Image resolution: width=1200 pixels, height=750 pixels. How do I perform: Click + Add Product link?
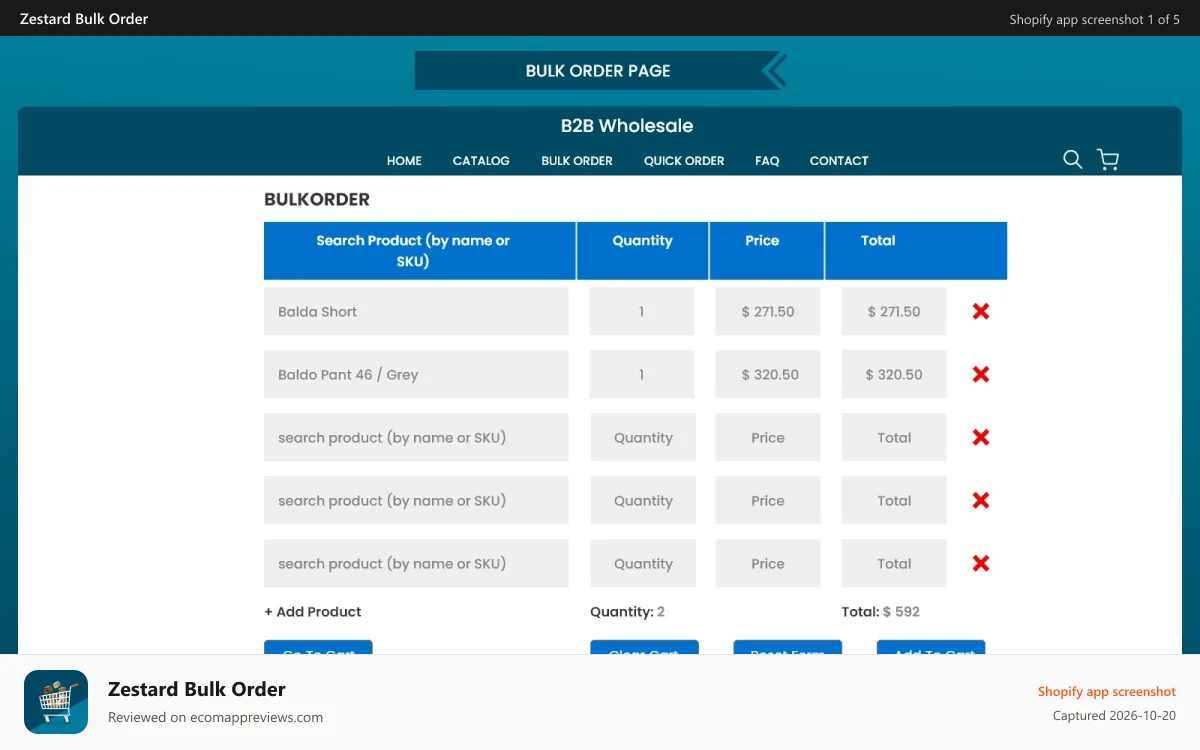(313, 612)
